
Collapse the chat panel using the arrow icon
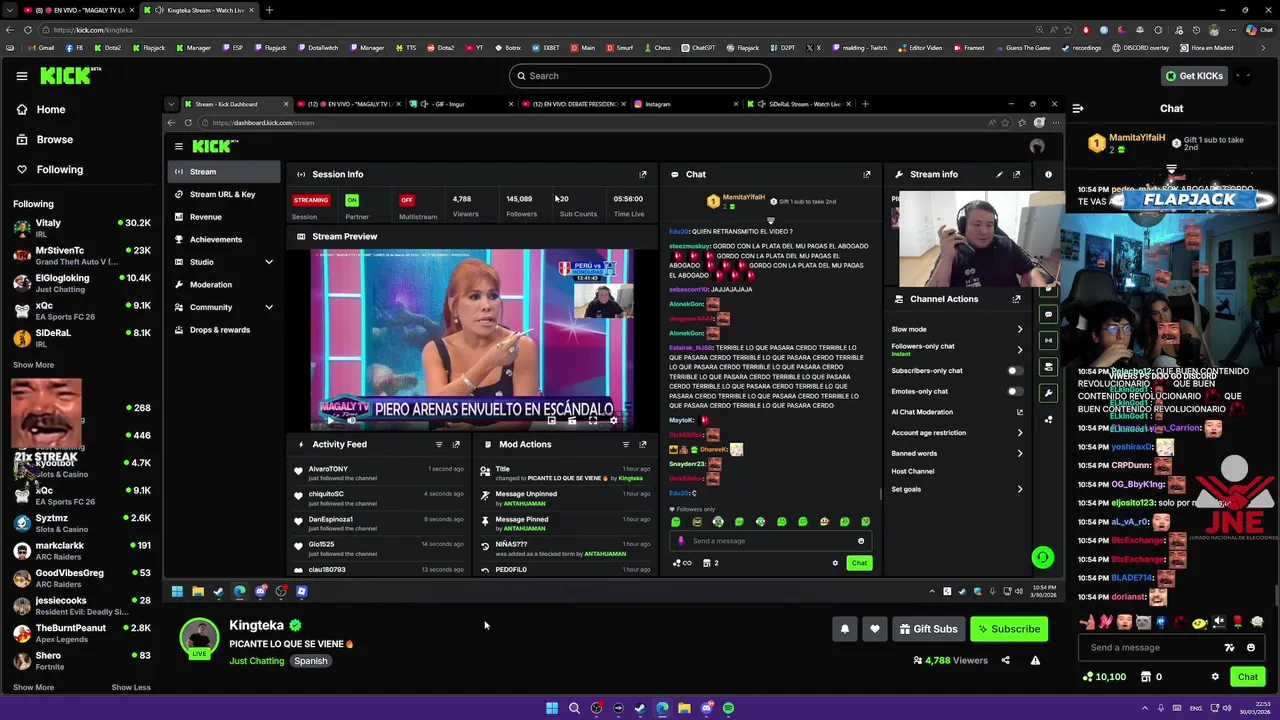coord(1078,108)
